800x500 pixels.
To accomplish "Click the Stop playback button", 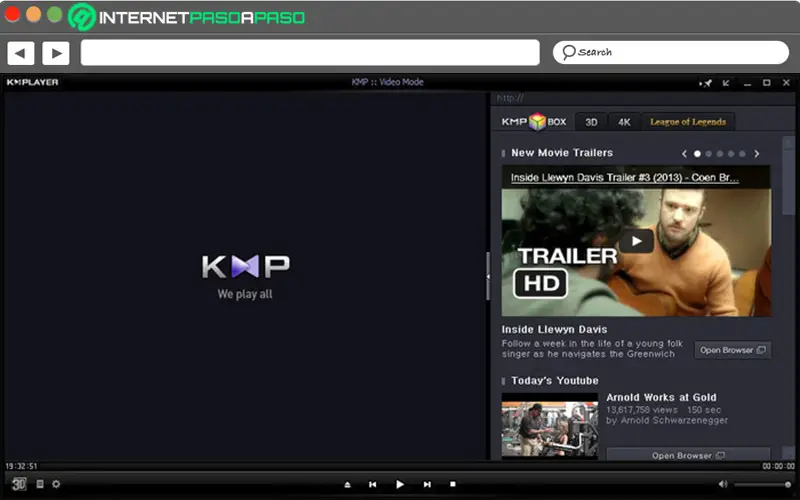I will (x=453, y=484).
